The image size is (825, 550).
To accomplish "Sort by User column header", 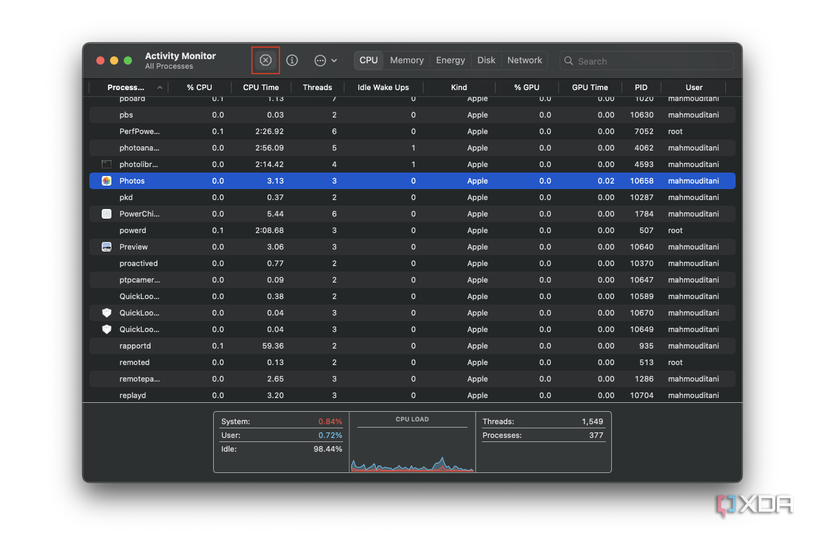I will coord(694,87).
